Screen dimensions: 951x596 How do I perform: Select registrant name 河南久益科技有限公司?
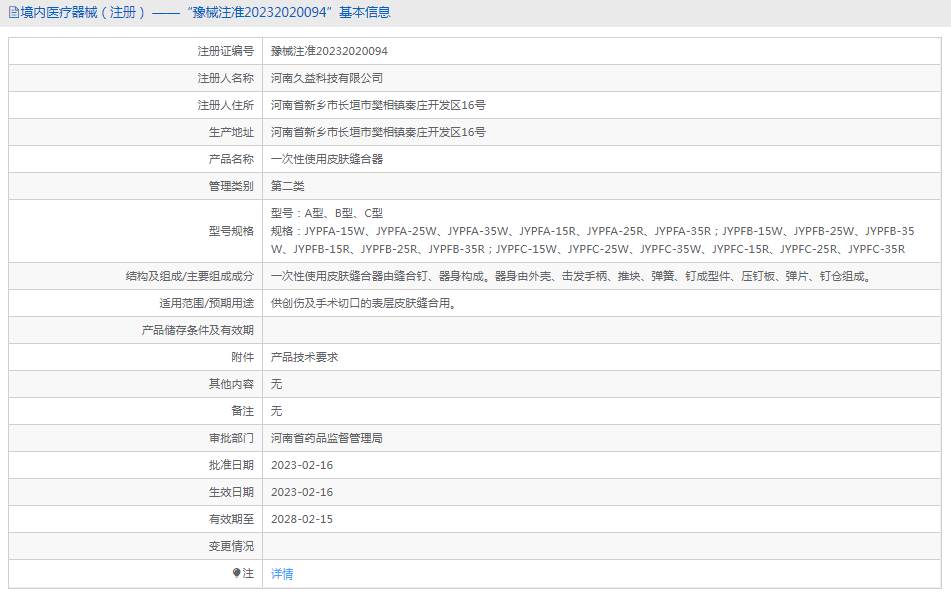tap(327, 78)
